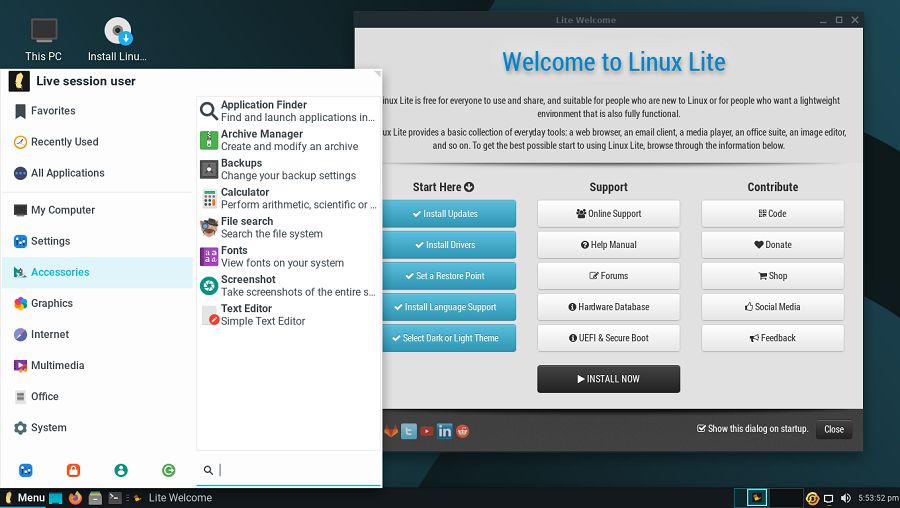The width and height of the screenshot is (900, 508).
Task: Click the Install Drivers button
Action: pos(449,245)
